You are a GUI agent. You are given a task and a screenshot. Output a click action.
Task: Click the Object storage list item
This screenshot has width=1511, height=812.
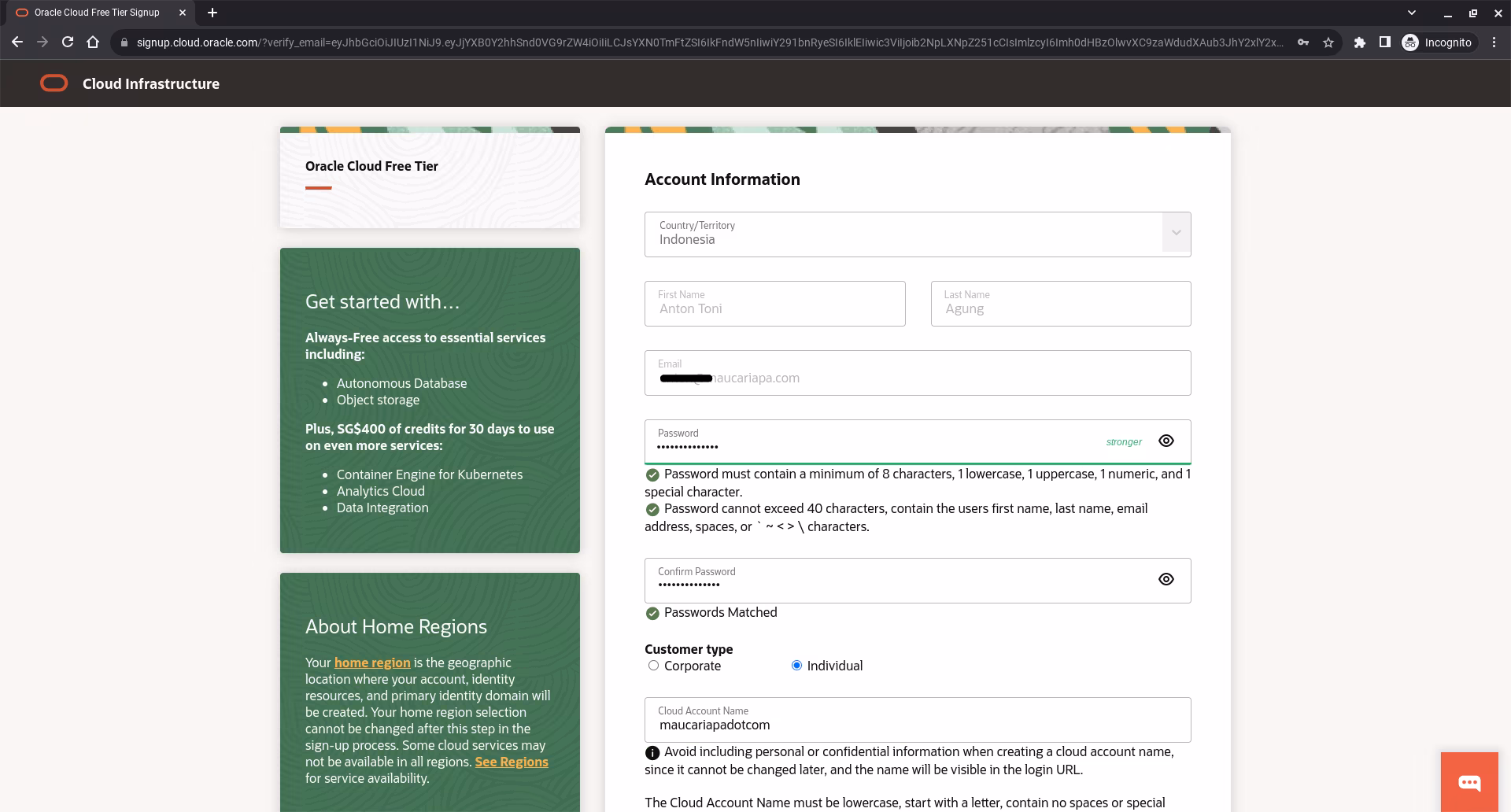coord(378,400)
